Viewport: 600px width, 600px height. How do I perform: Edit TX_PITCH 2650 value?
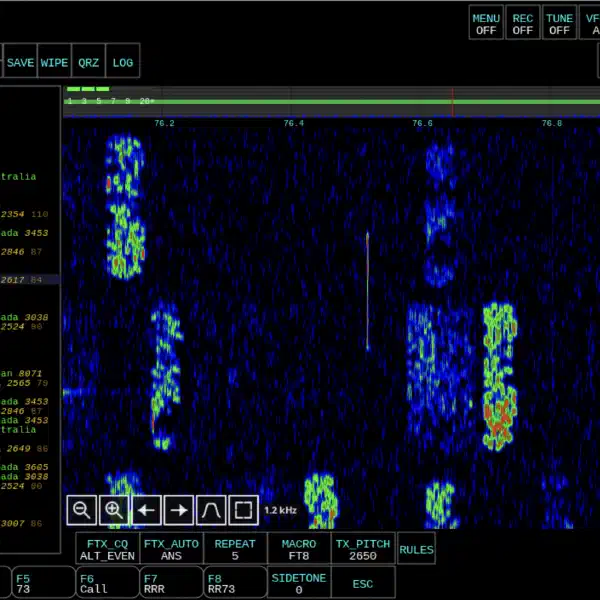[363, 548]
